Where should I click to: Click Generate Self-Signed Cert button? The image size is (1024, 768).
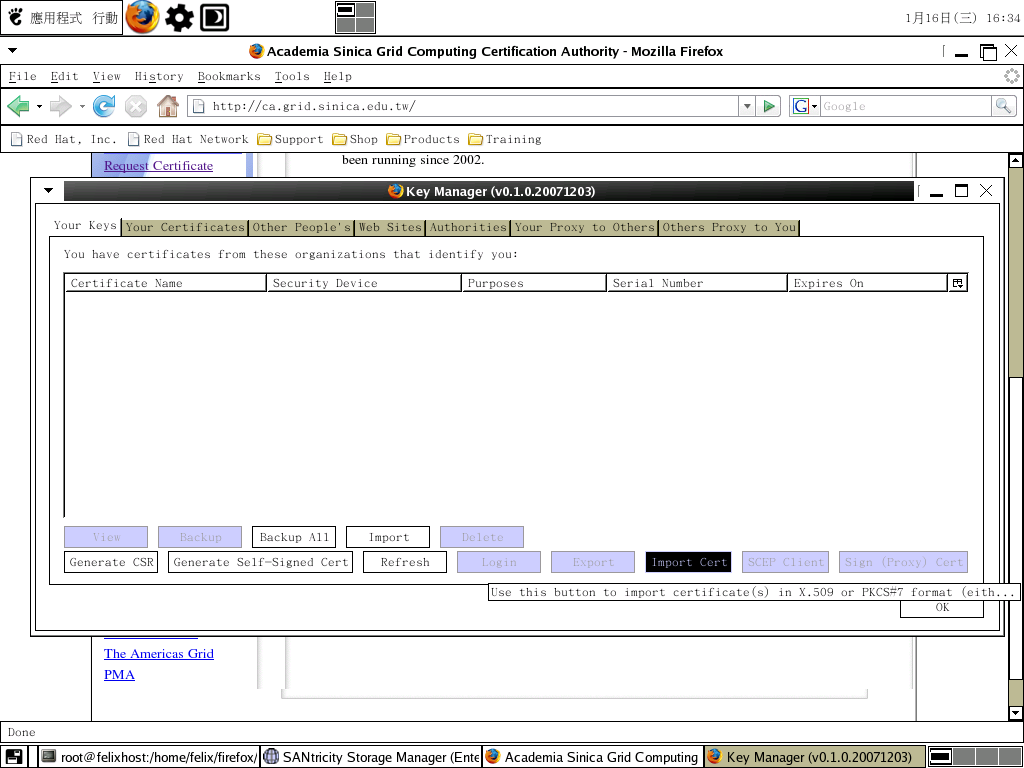click(x=261, y=562)
